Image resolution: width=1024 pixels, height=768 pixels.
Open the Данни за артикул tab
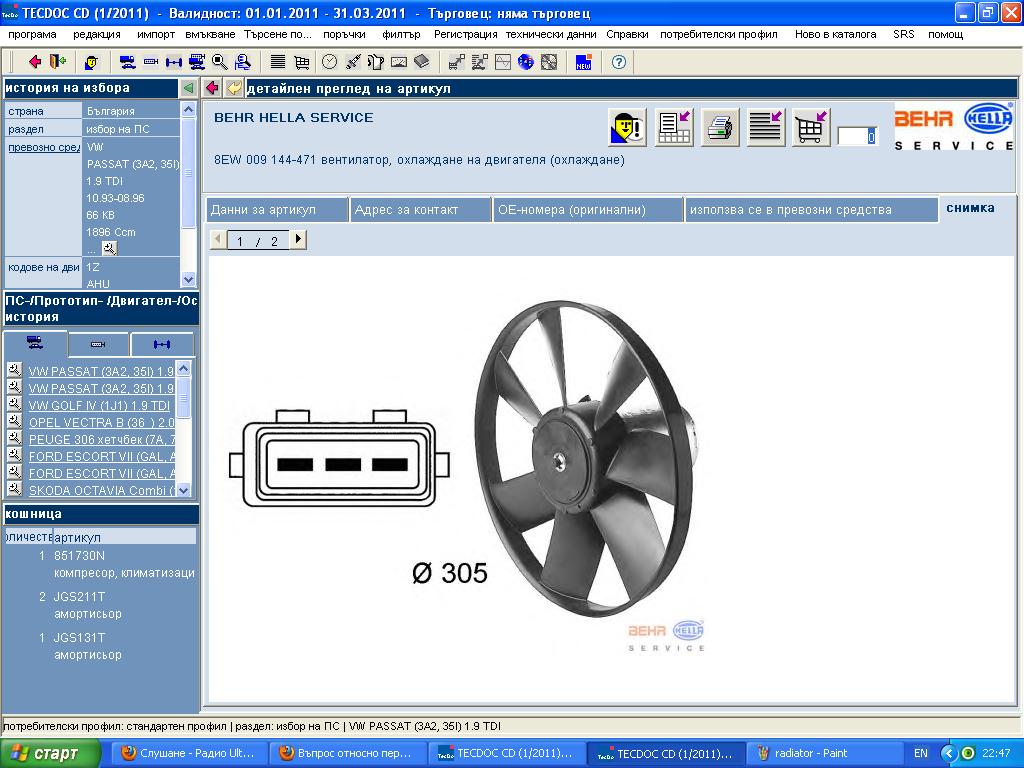tap(263, 210)
